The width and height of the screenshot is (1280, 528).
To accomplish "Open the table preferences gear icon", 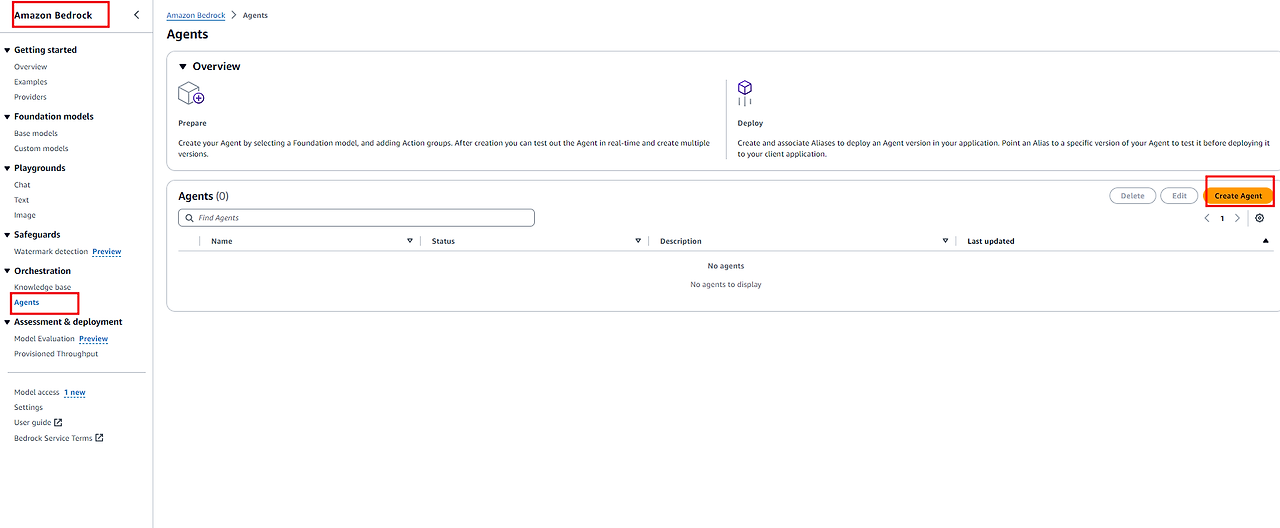I will [1259, 218].
